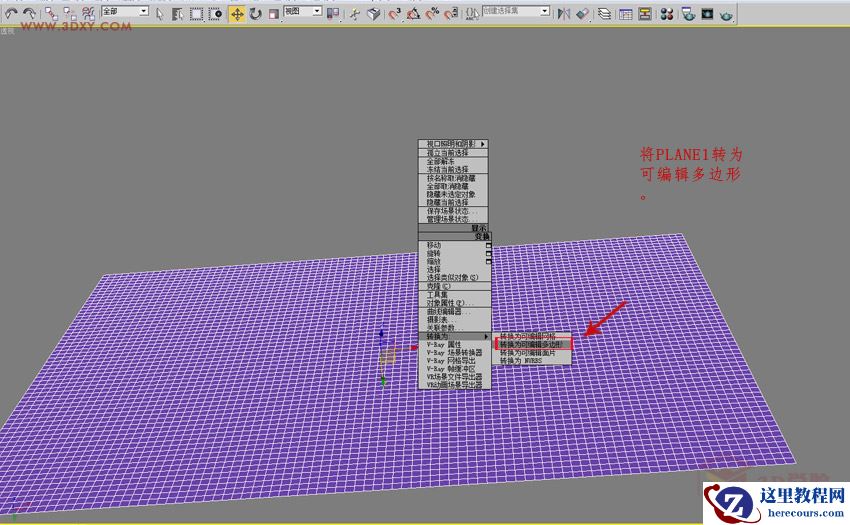Screen dimensions: 850x525
Task: Select the Unlink selection tool
Action: tap(69, 14)
